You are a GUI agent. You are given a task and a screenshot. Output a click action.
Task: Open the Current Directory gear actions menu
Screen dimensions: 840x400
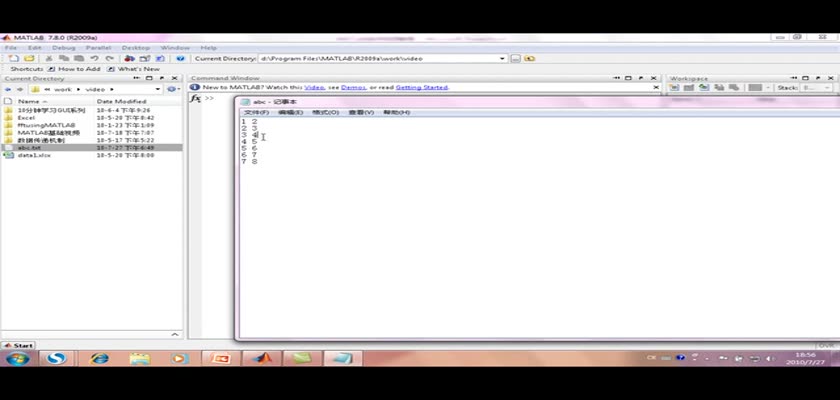172,89
